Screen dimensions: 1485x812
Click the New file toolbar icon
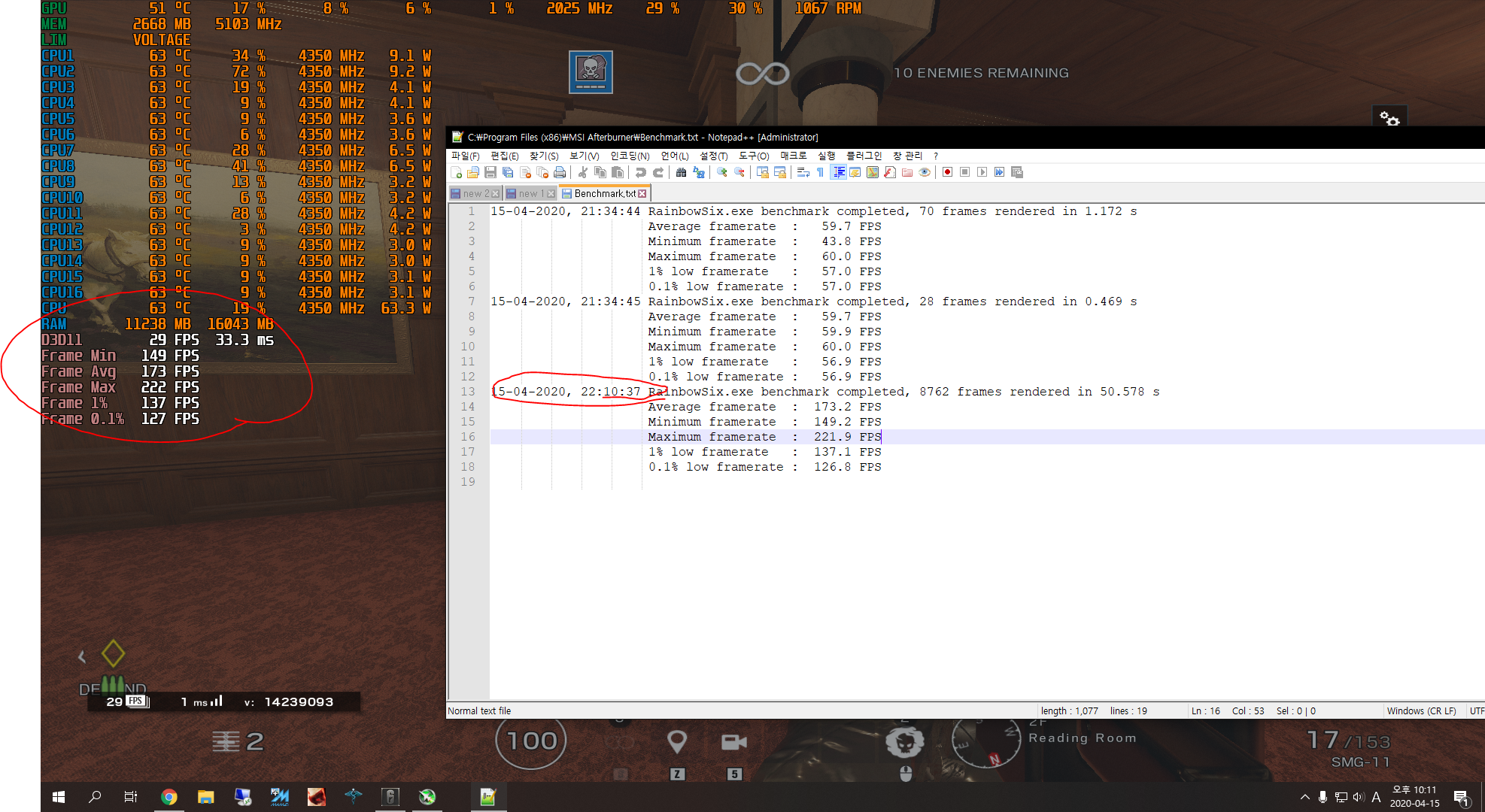456,173
